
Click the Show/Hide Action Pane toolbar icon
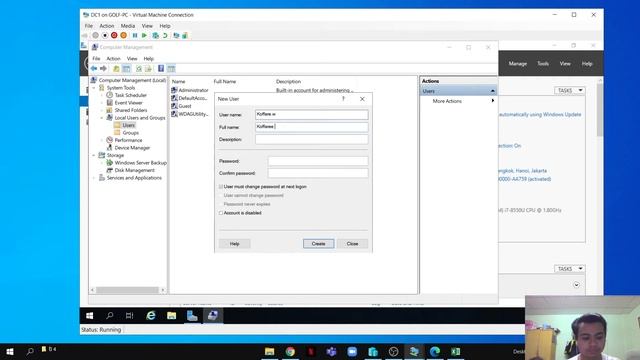tap(171, 69)
